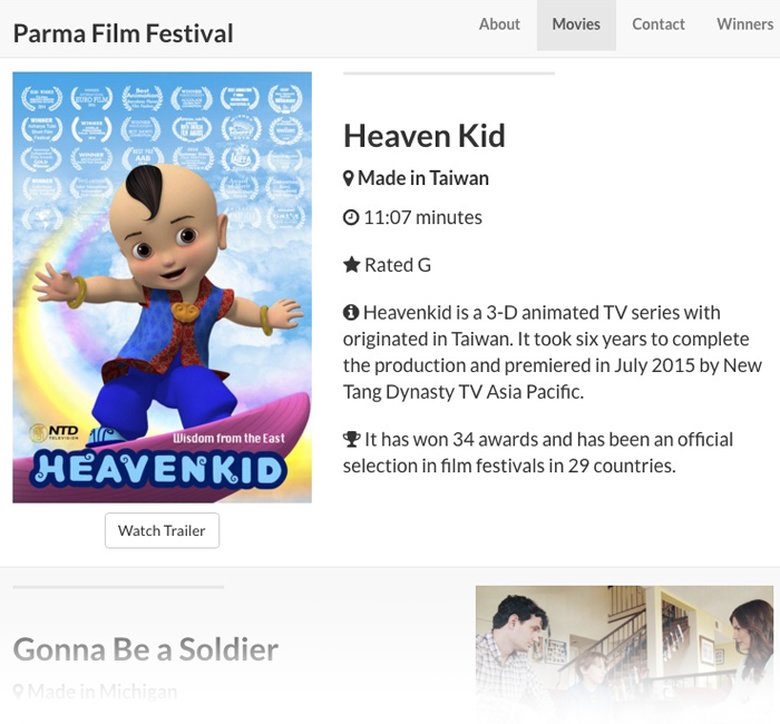This screenshot has width=780, height=724.
Task: Click the Heaven Kid poster image
Action: click(162, 287)
